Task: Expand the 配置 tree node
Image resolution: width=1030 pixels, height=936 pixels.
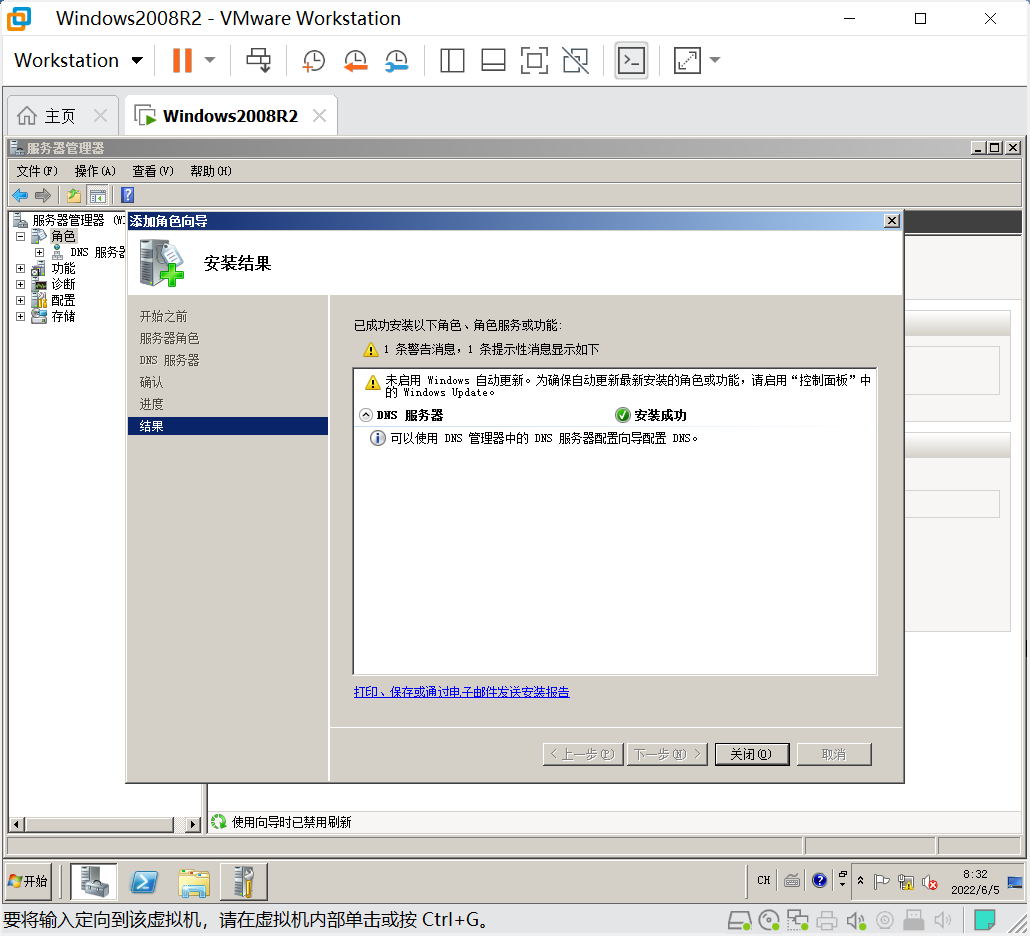Action: click(20, 300)
